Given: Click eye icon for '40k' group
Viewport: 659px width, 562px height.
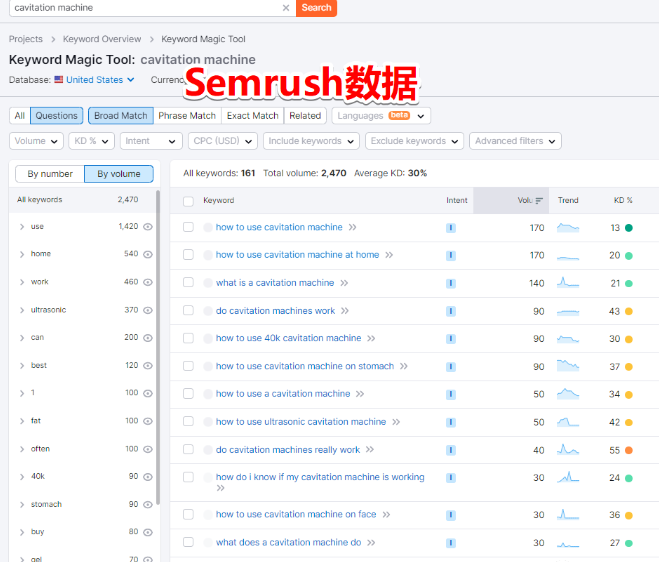Looking at the screenshot, I should 148,477.
